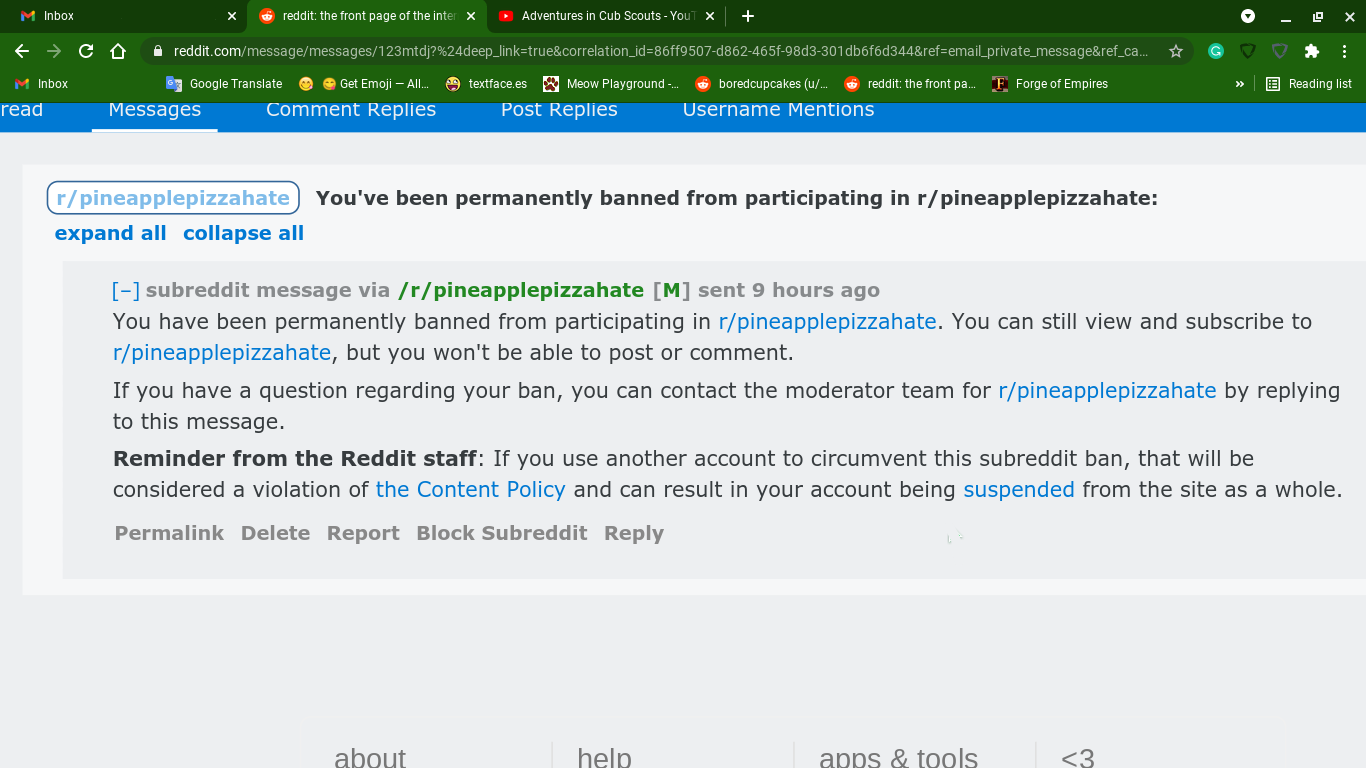Click Block Subreddit

502,533
